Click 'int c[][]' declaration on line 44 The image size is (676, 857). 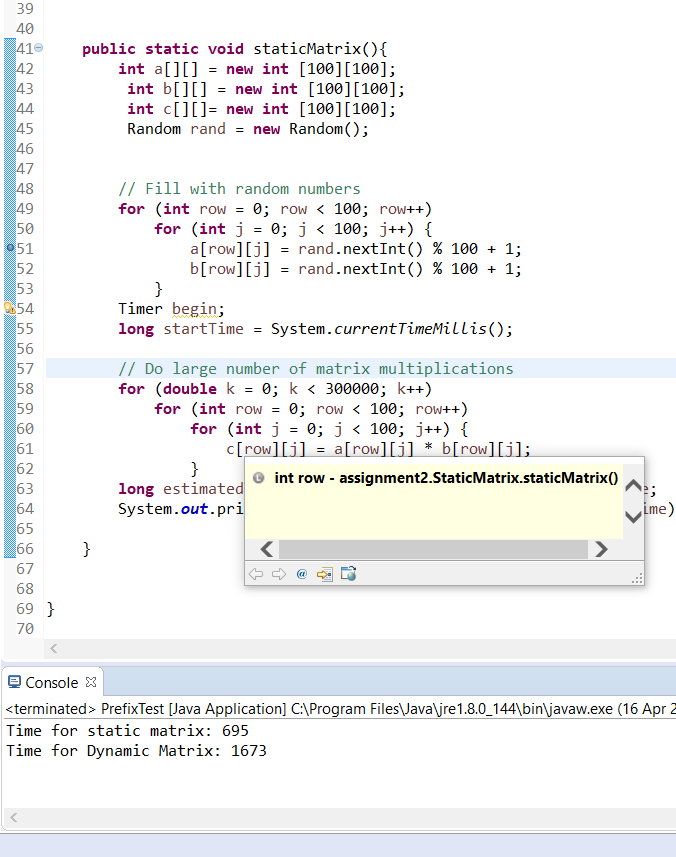click(x=167, y=109)
